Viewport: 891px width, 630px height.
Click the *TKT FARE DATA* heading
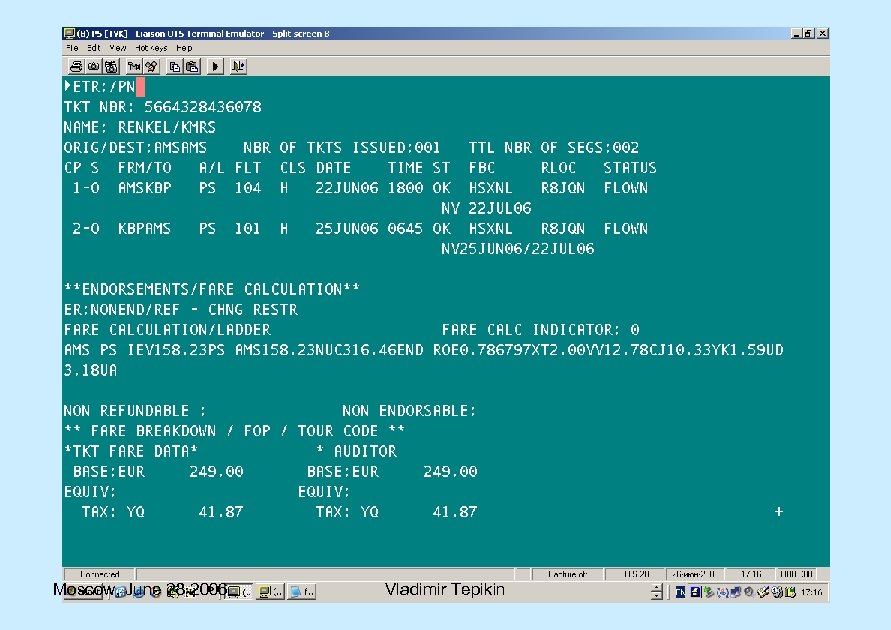pyautogui.click(x=131, y=452)
